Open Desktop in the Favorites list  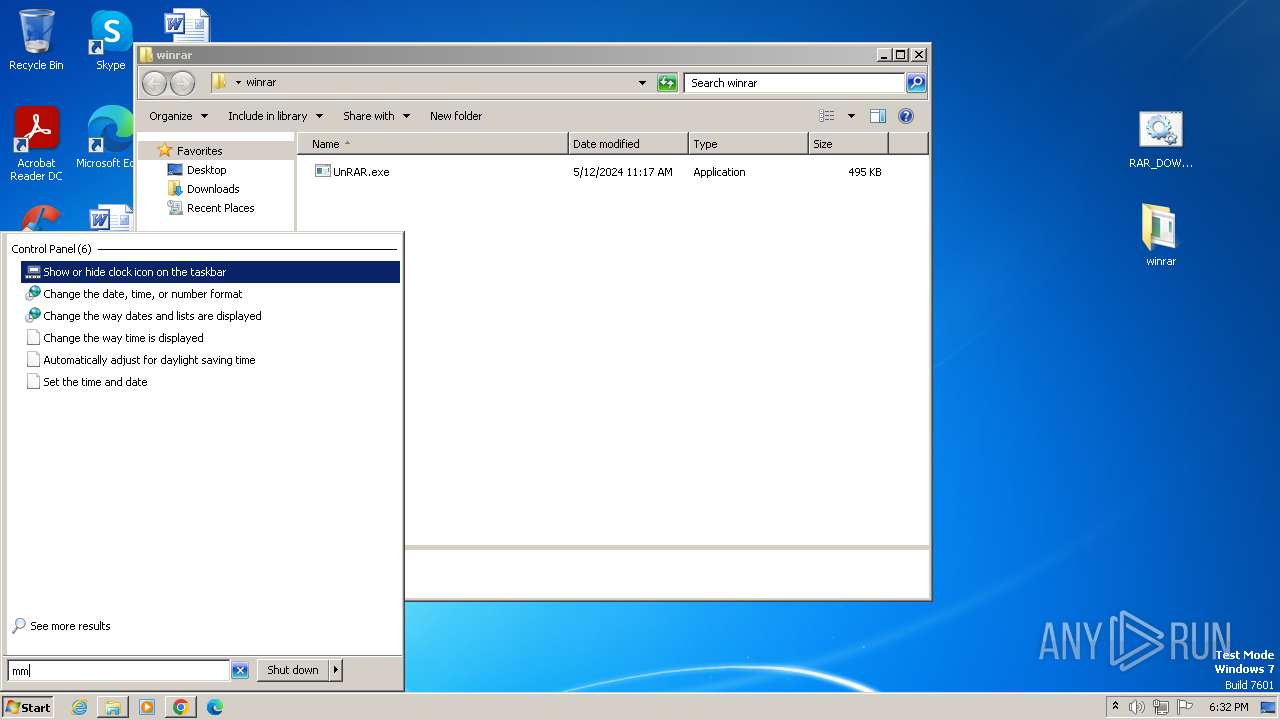click(x=206, y=170)
